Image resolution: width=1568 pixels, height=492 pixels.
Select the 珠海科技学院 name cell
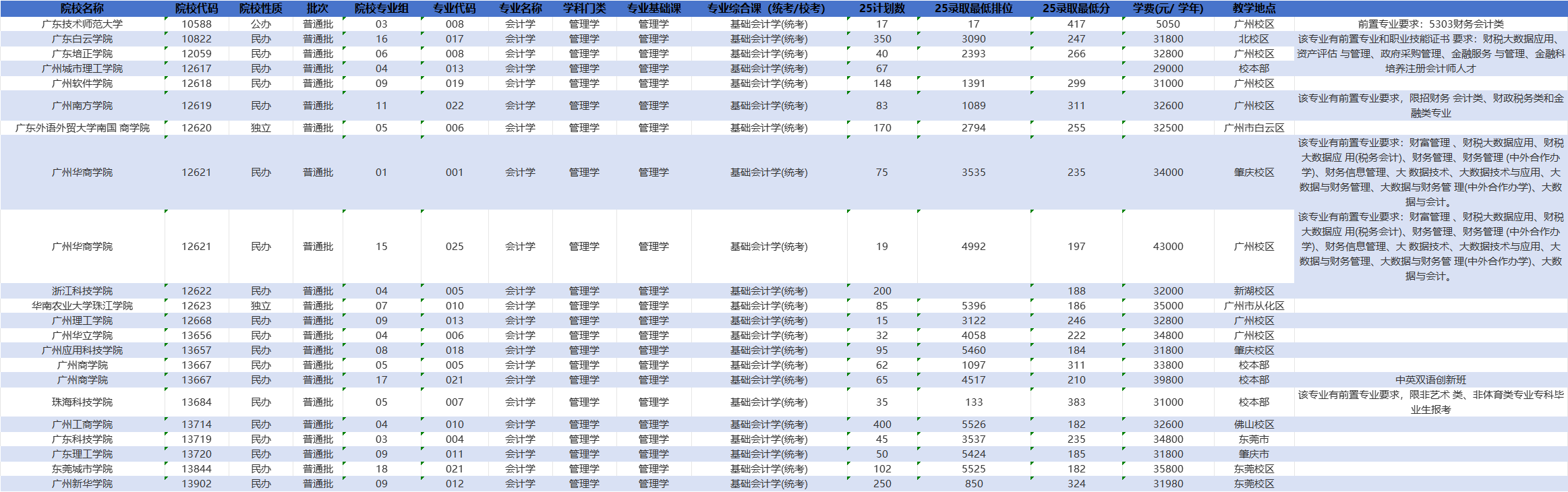[82, 402]
